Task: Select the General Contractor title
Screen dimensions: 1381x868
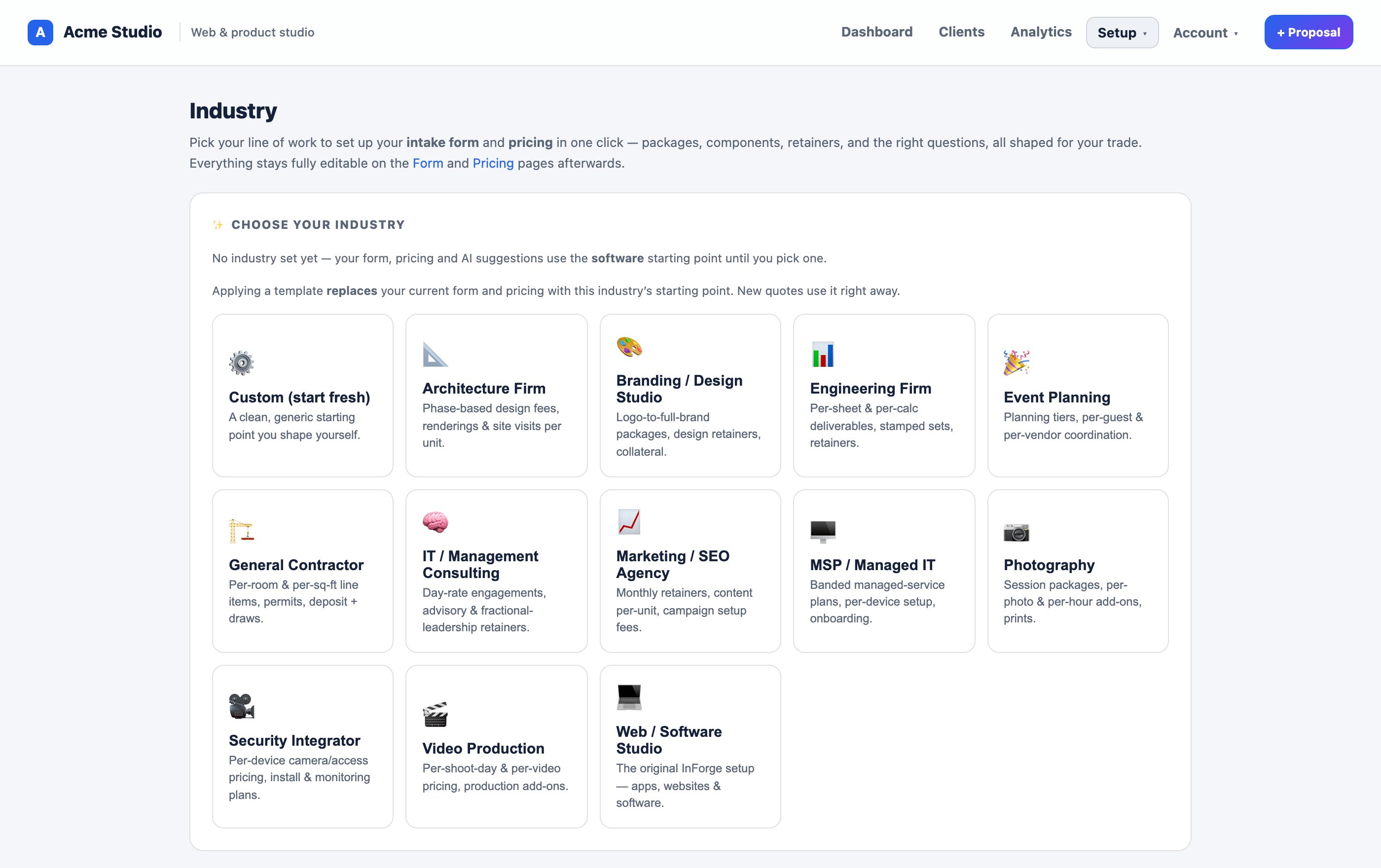Action: tap(296, 565)
